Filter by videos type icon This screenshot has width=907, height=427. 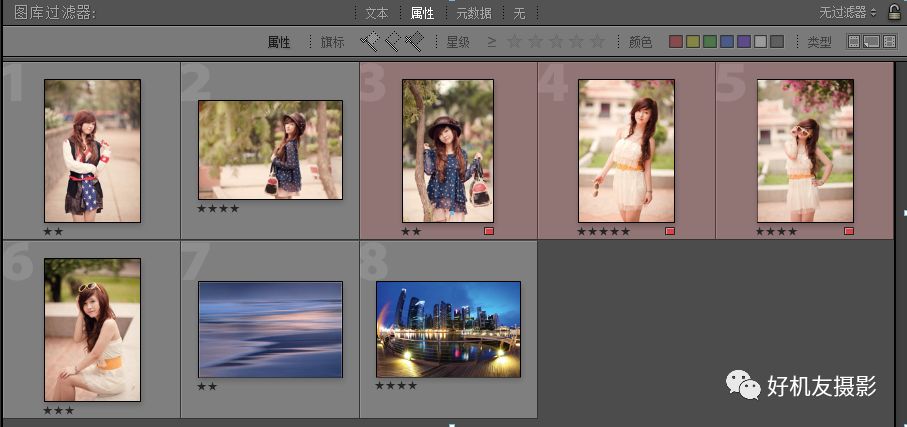889,42
